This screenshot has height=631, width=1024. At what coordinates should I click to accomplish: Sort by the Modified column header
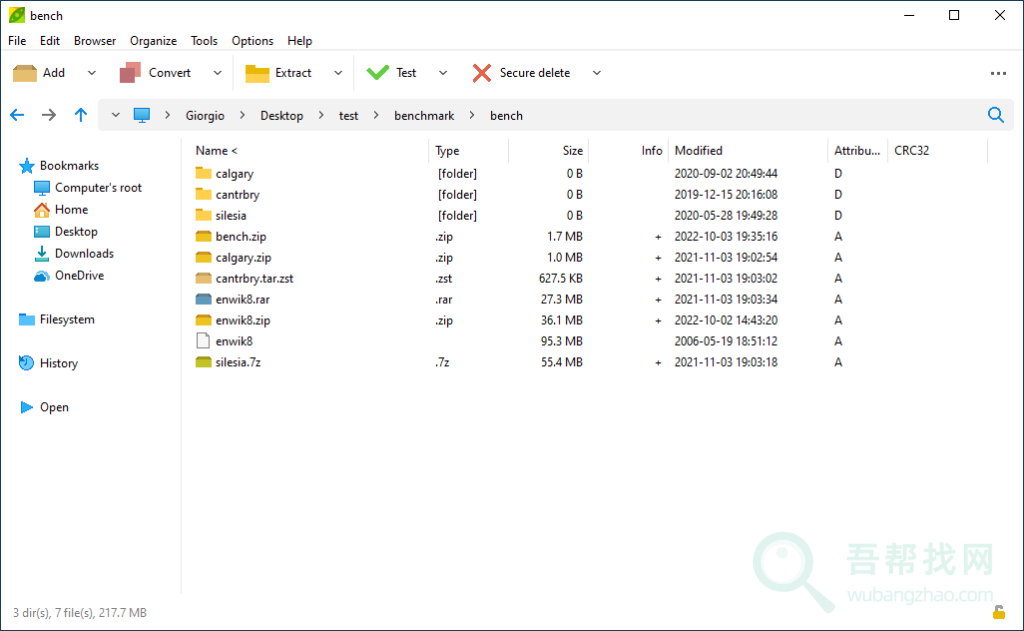[698, 151]
